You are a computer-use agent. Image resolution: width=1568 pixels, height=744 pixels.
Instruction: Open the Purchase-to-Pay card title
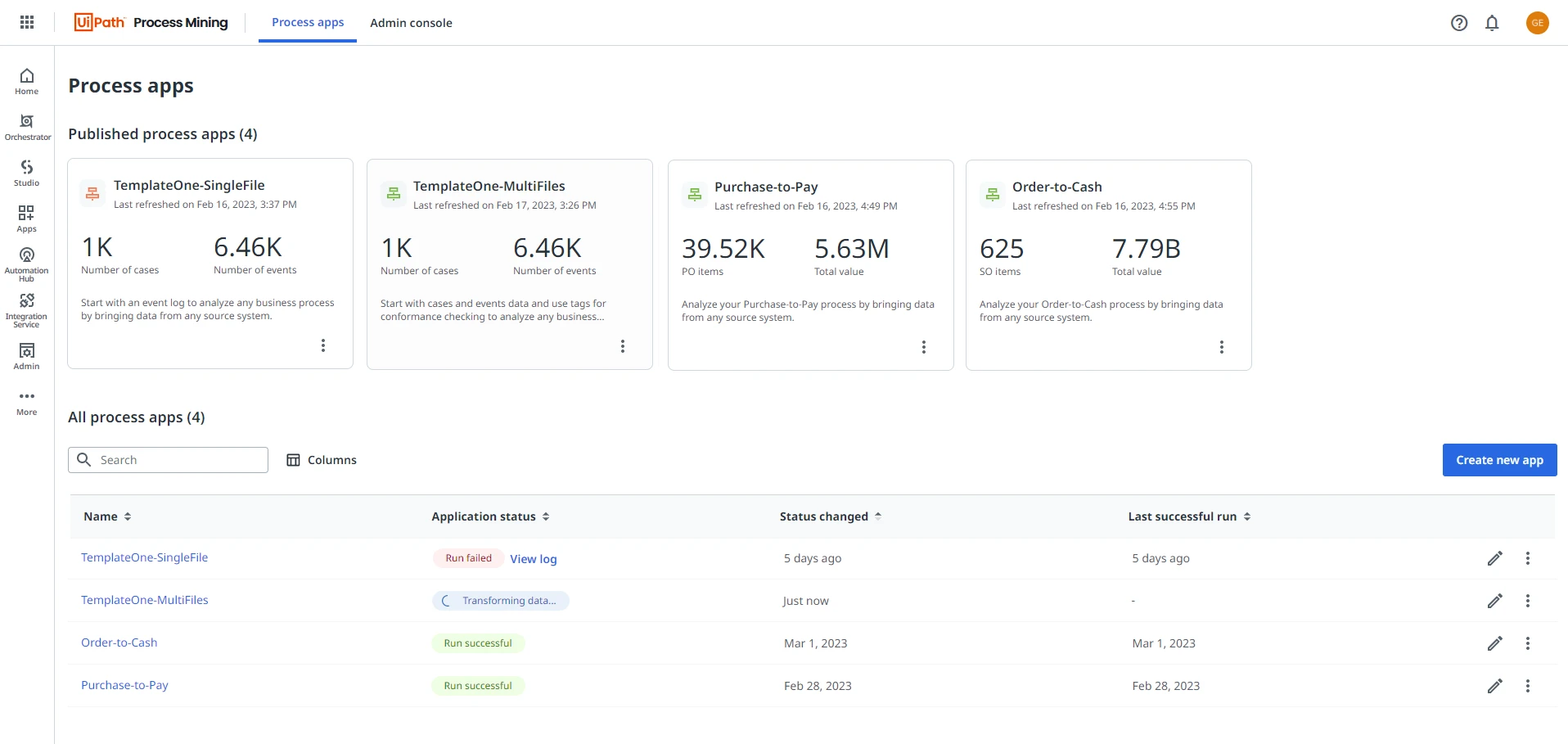point(766,187)
